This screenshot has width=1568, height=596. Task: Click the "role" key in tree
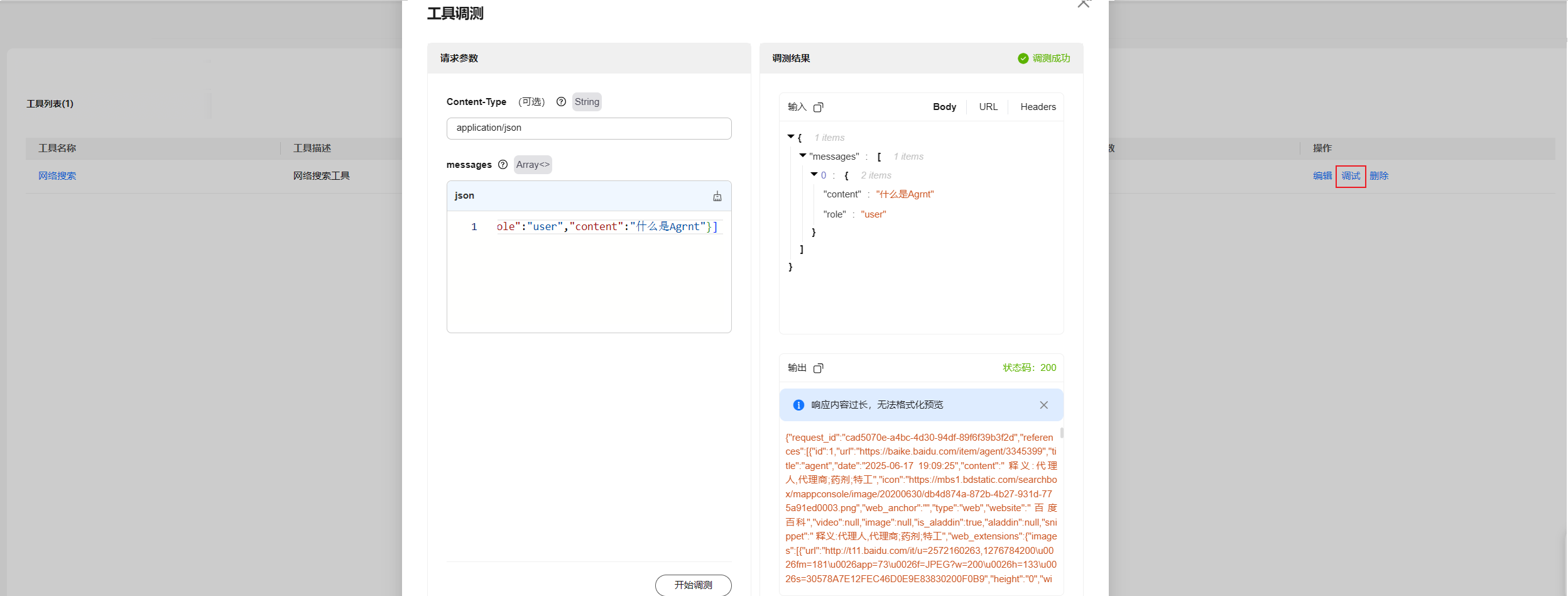coord(834,214)
